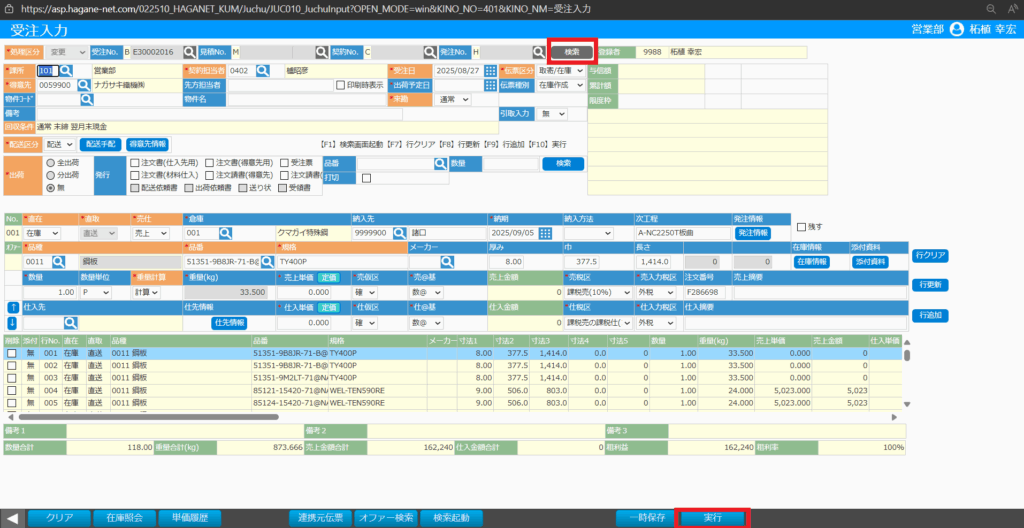Tick the 注文書(得意先用) checkbox
The width and height of the screenshot is (1024, 528).
pyautogui.click(x=210, y=163)
